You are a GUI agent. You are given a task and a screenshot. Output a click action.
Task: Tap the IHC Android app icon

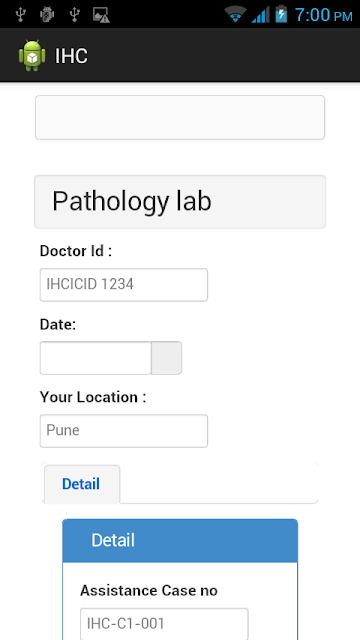pyautogui.click(x=32, y=55)
